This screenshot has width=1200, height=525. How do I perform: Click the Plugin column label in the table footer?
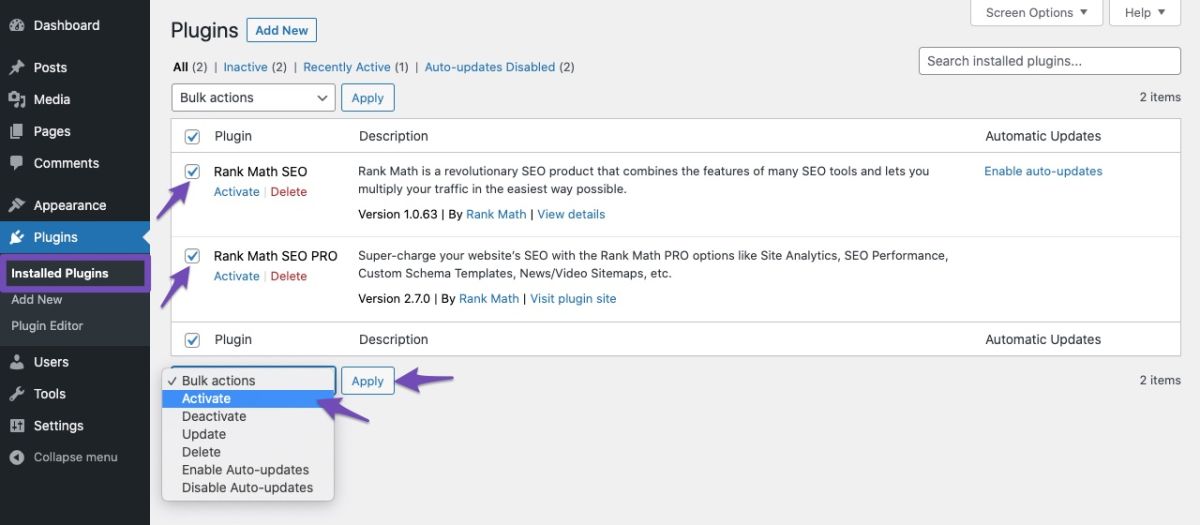233,340
